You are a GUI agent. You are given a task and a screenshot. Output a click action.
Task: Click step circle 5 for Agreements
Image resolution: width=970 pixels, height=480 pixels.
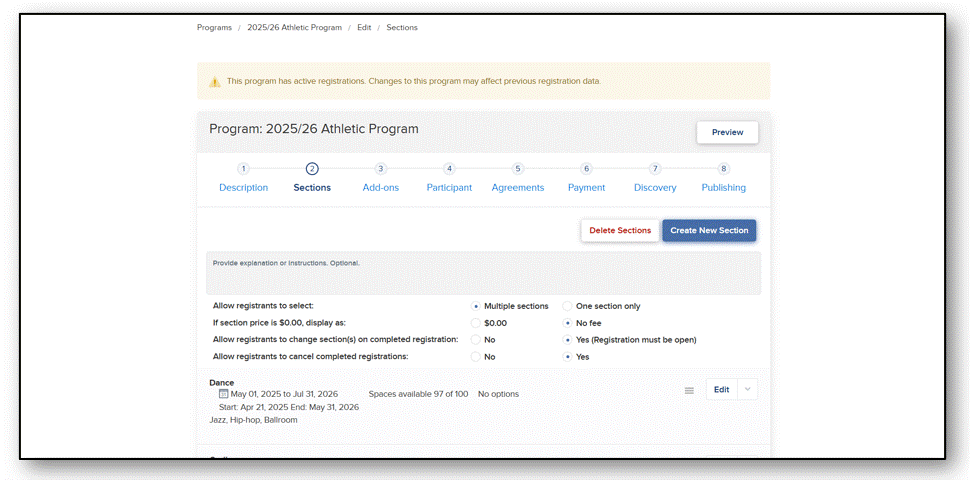pos(518,169)
